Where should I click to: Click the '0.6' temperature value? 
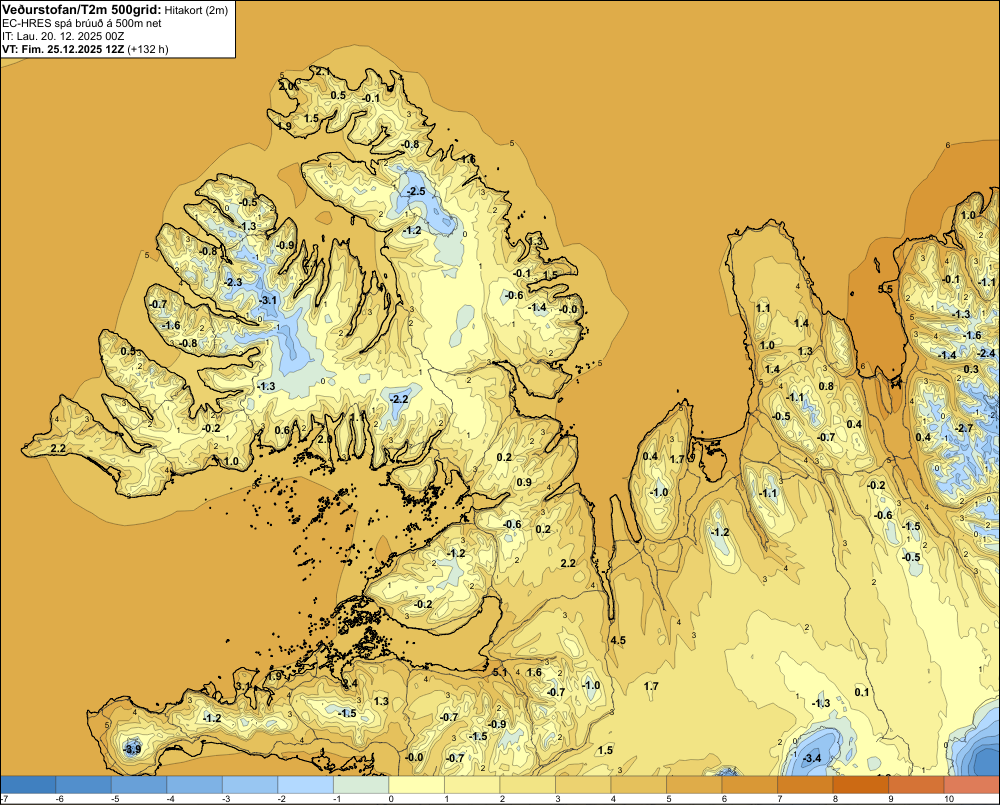coord(283,430)
